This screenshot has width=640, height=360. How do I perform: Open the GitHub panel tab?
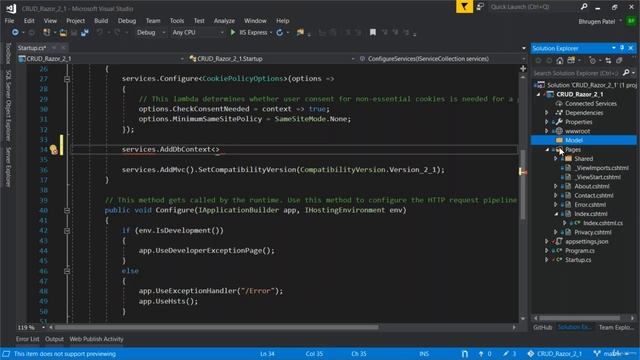click(x=542, y=327)
